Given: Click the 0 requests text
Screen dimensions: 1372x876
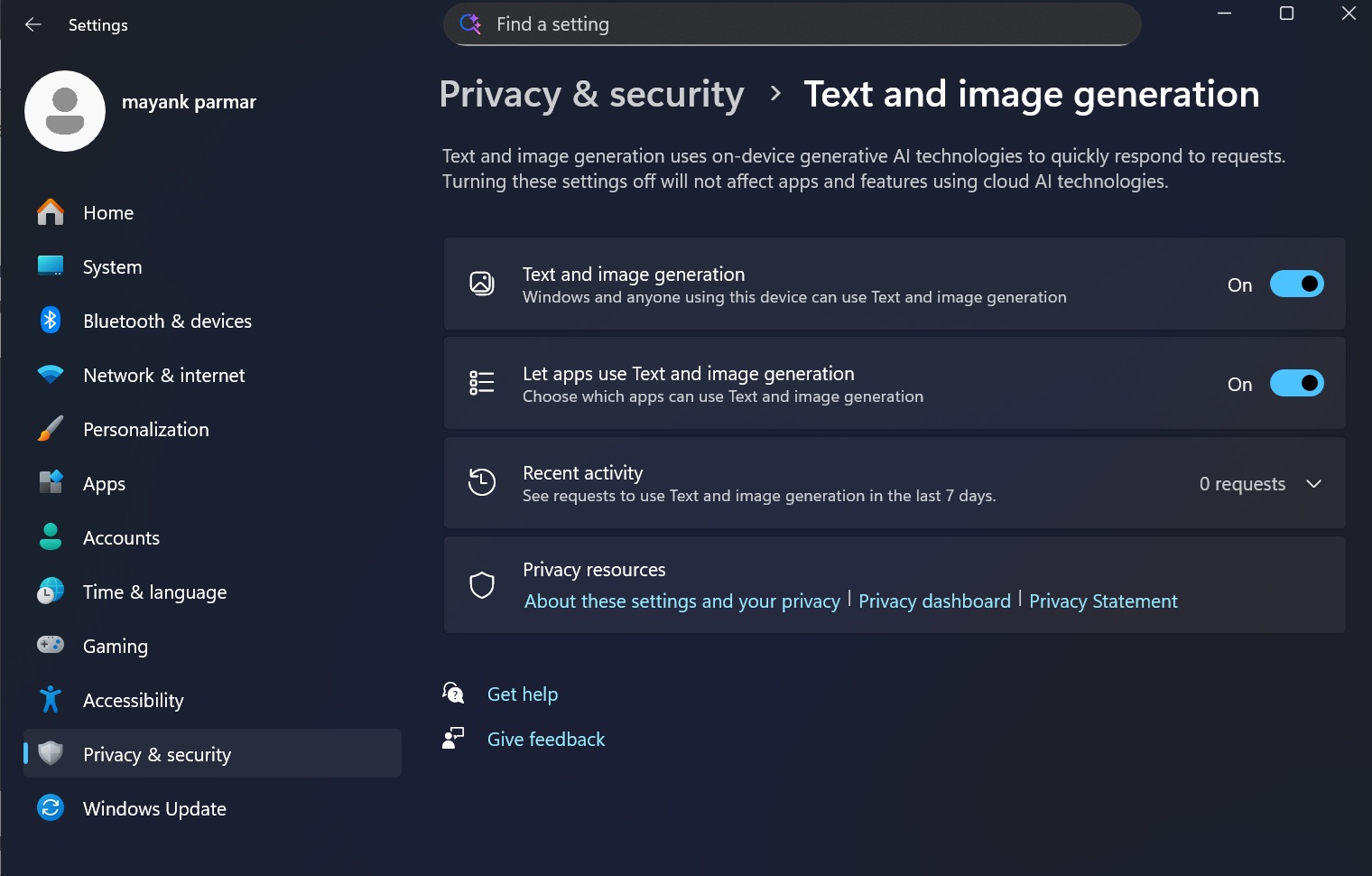Looking at the screenshot, I should tap(1242, 484).
